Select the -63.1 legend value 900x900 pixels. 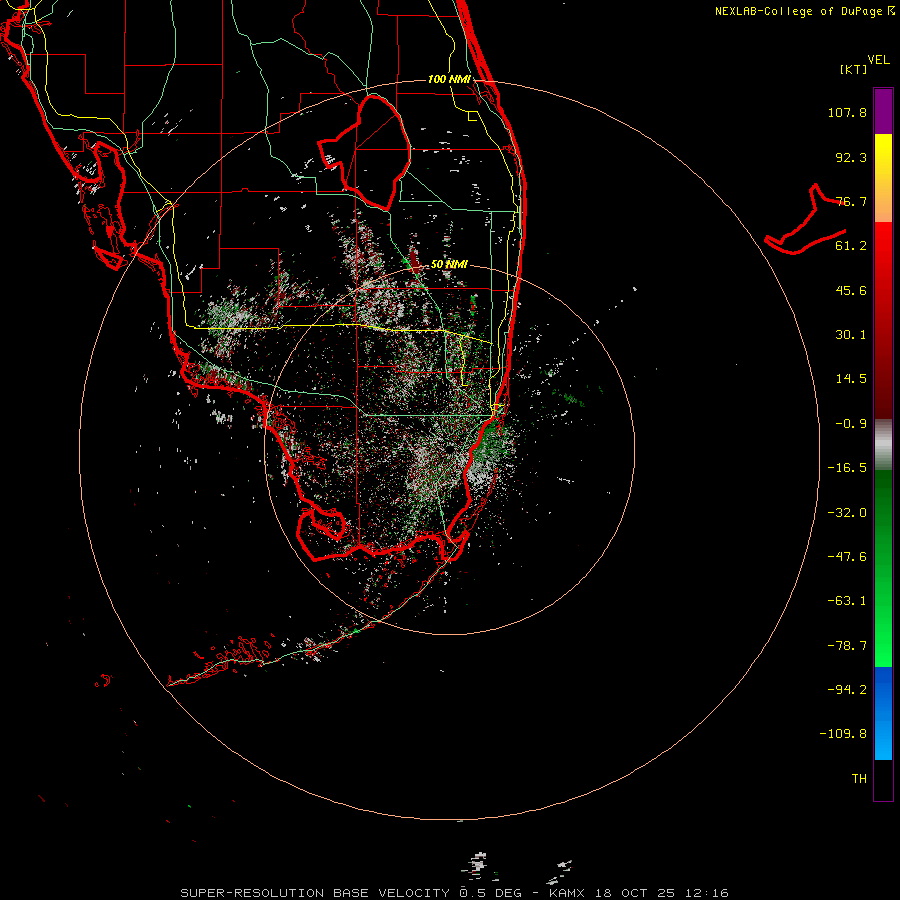pos(847,601)
